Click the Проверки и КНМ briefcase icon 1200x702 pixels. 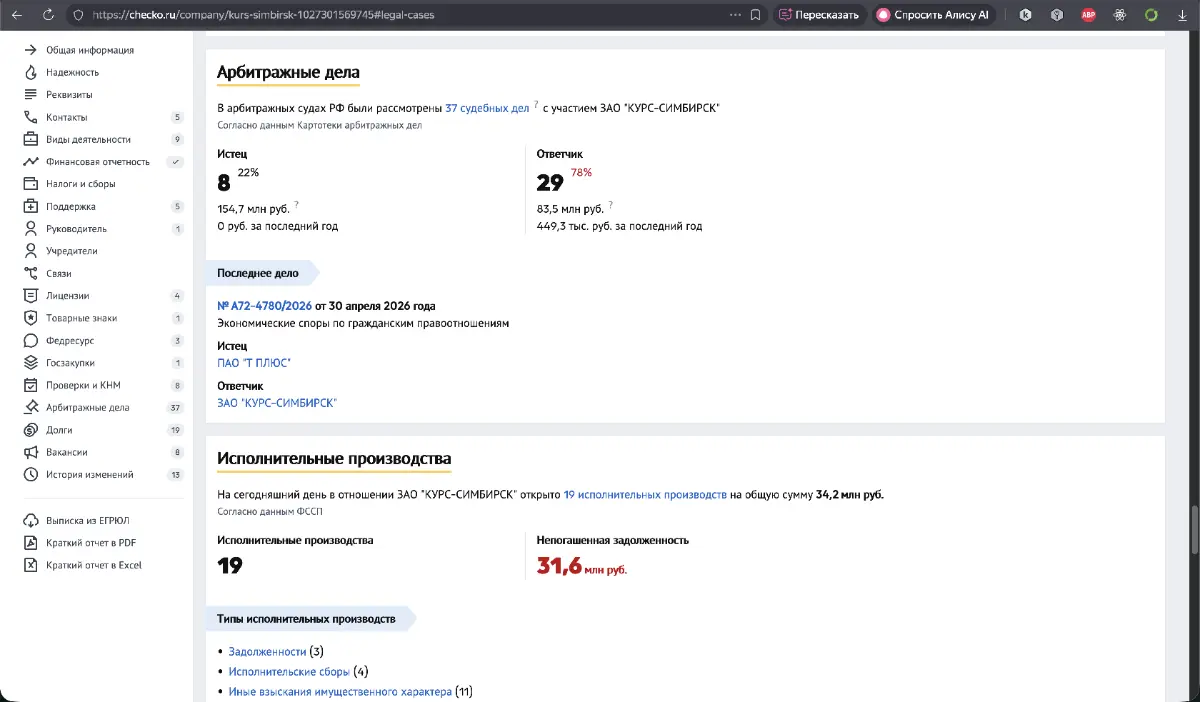tap(29, 385)
